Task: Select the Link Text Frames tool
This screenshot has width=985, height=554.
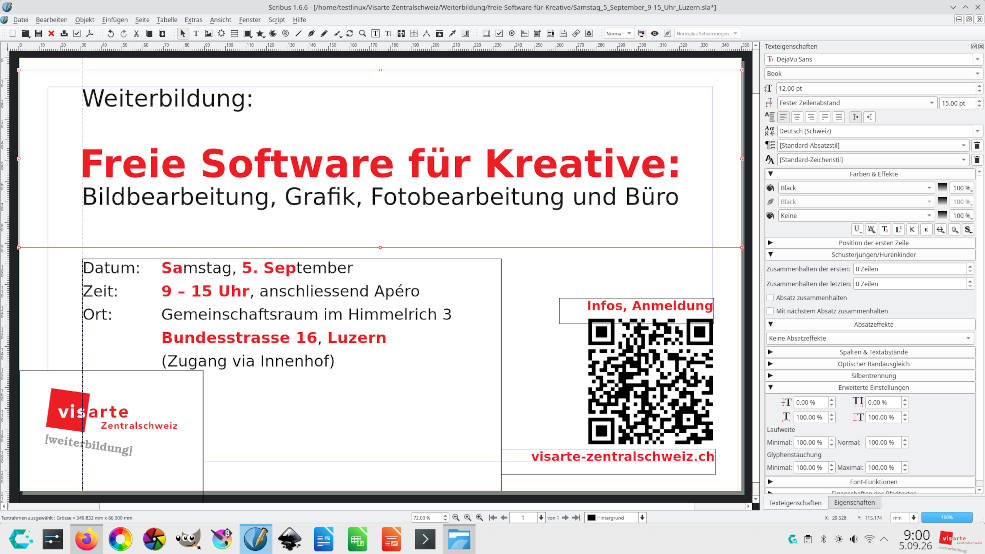Action: tap(401, 33)
